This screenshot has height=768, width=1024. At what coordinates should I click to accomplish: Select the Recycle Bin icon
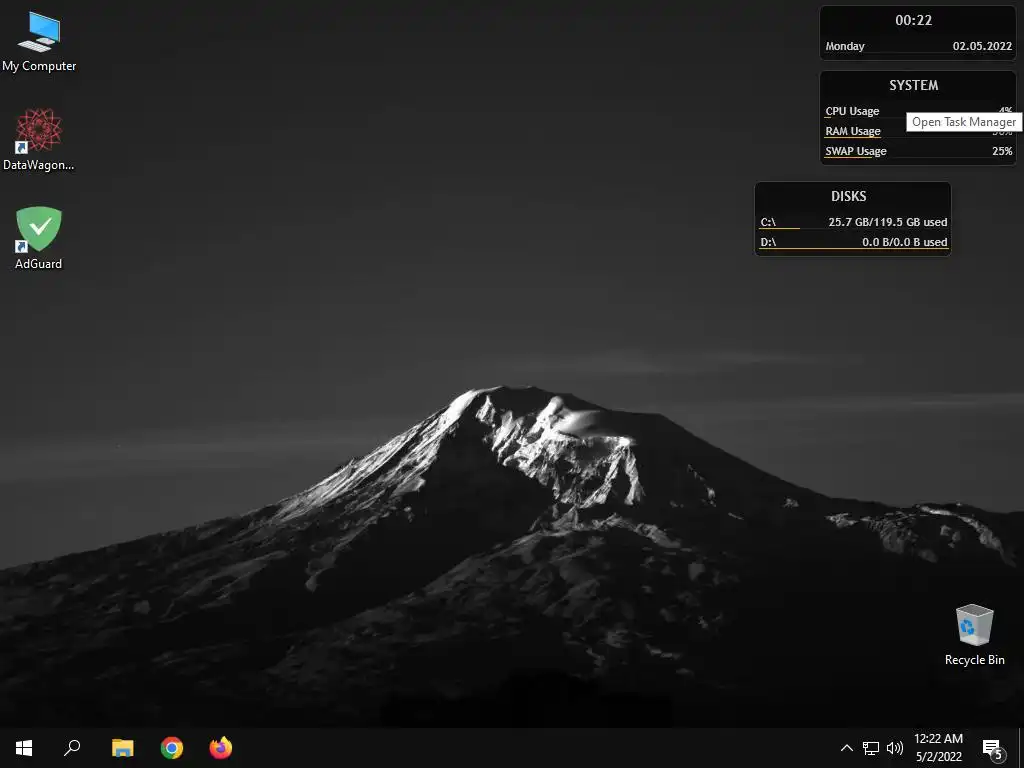point(974,635)
